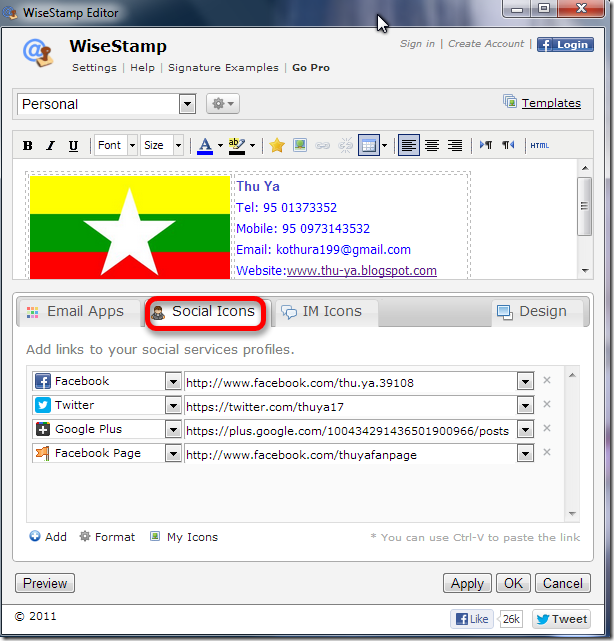The image size is (614, 641).
Task: Open the Size dropdown
Action: click(161, 145)
